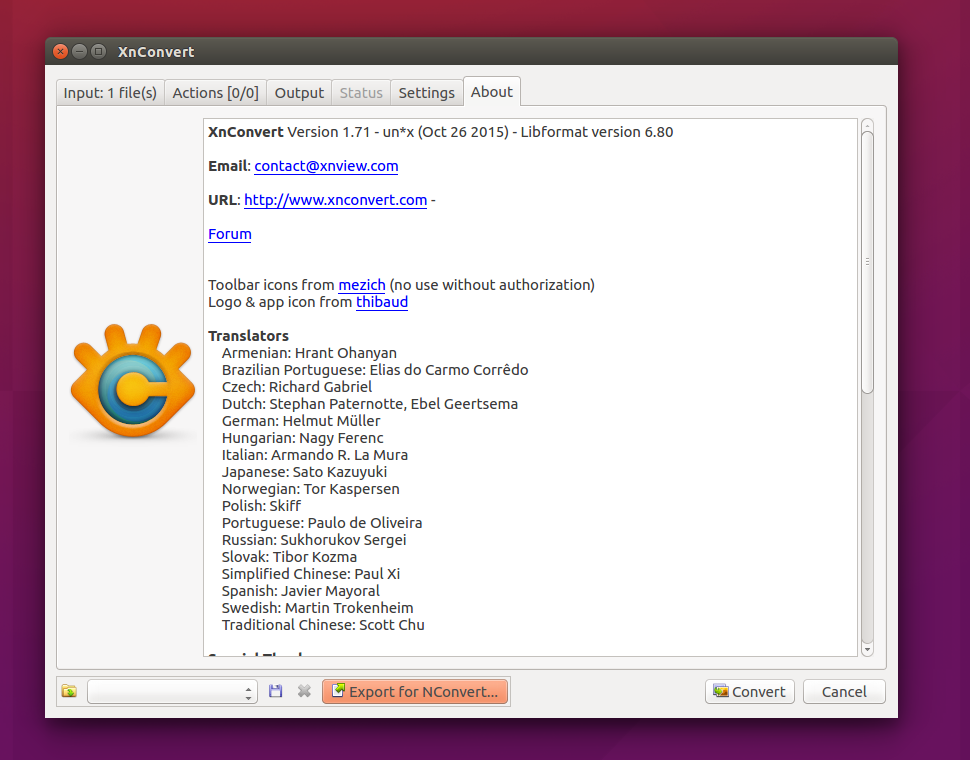Select the Status tab
The width and height of the screenshot is (970, 760).
click(361, 93)
